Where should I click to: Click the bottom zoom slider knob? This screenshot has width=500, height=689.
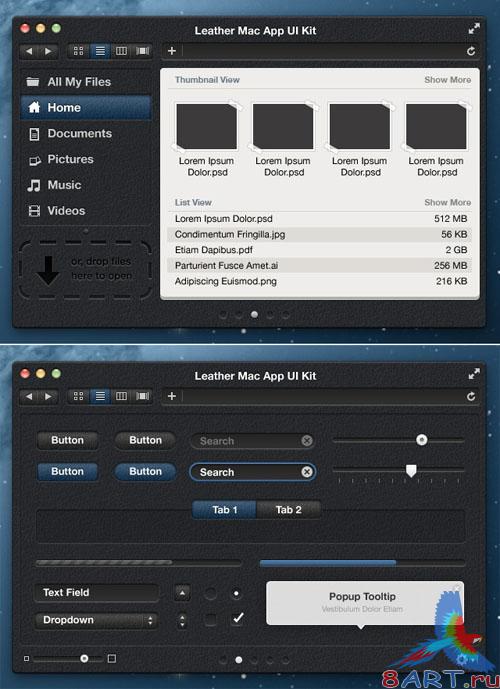point(84,658)
